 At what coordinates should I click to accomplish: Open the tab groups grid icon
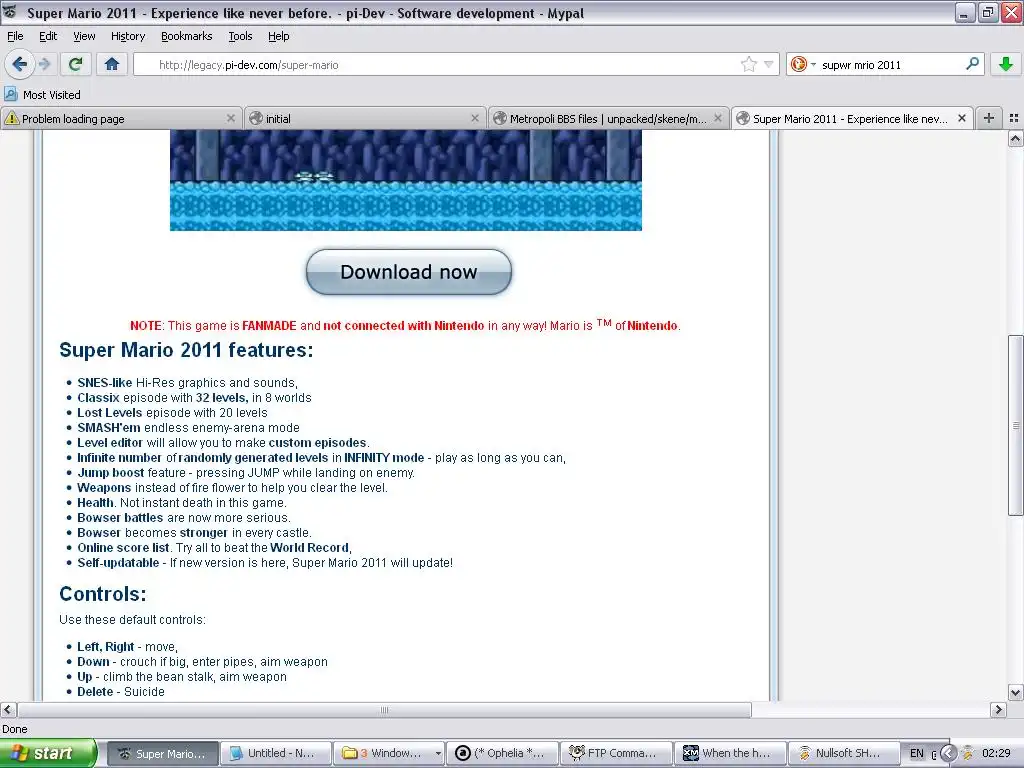point(1014,118)
